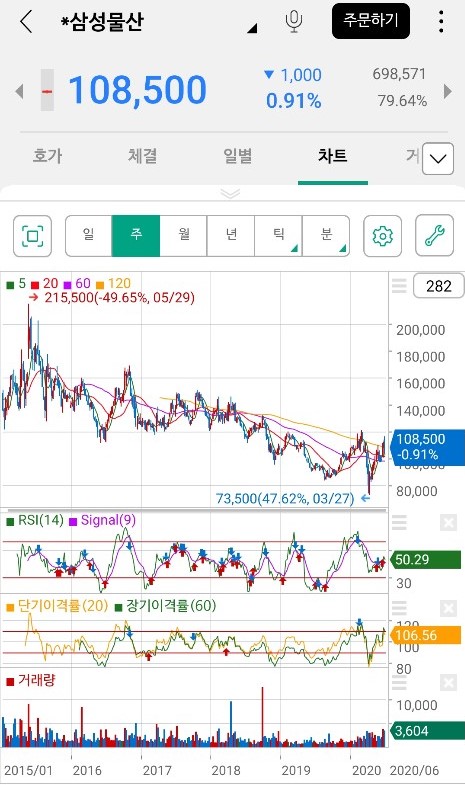Tap the green 5 moving average legend
This screenshot has height=785, width=465.
point(17,284)
